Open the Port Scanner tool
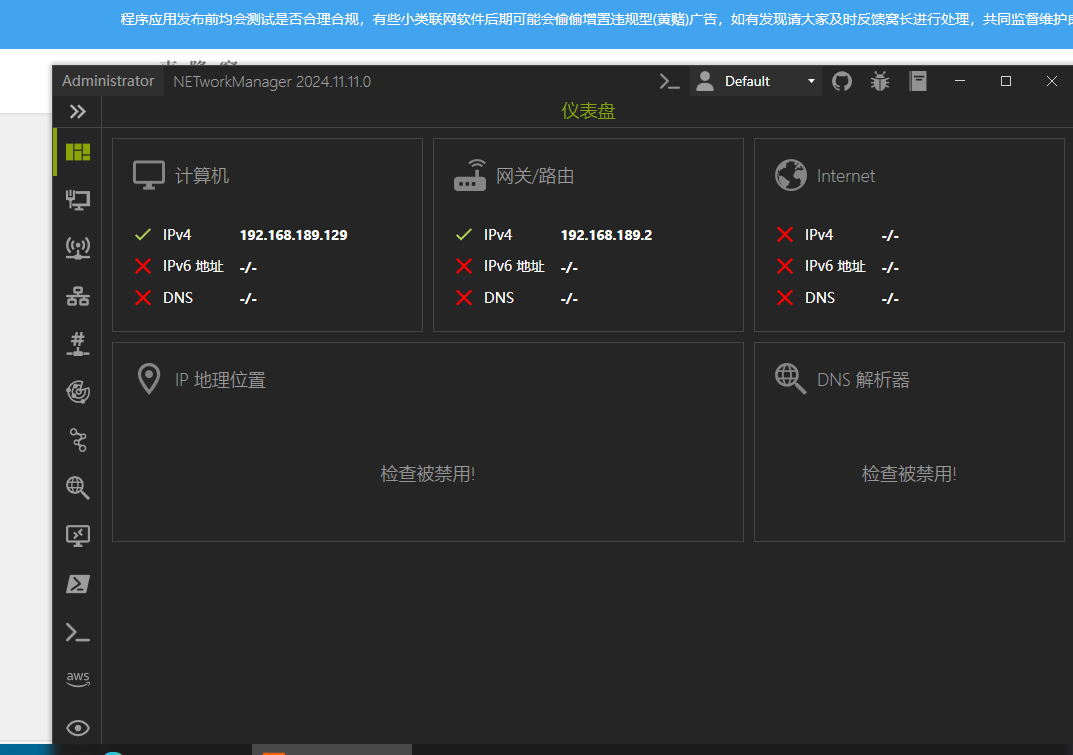This screenshot has width=1073, height=755. click(x=77, y=344)
